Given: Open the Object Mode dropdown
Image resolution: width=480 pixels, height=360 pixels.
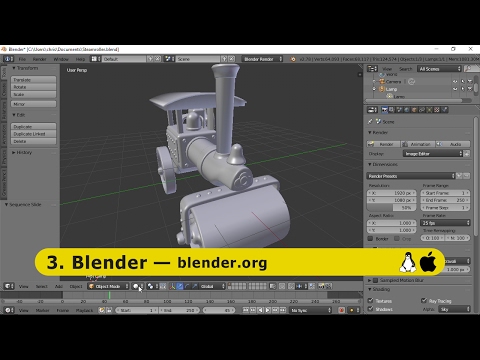Looking at the screenshot, I should click(x=108, y=286).
